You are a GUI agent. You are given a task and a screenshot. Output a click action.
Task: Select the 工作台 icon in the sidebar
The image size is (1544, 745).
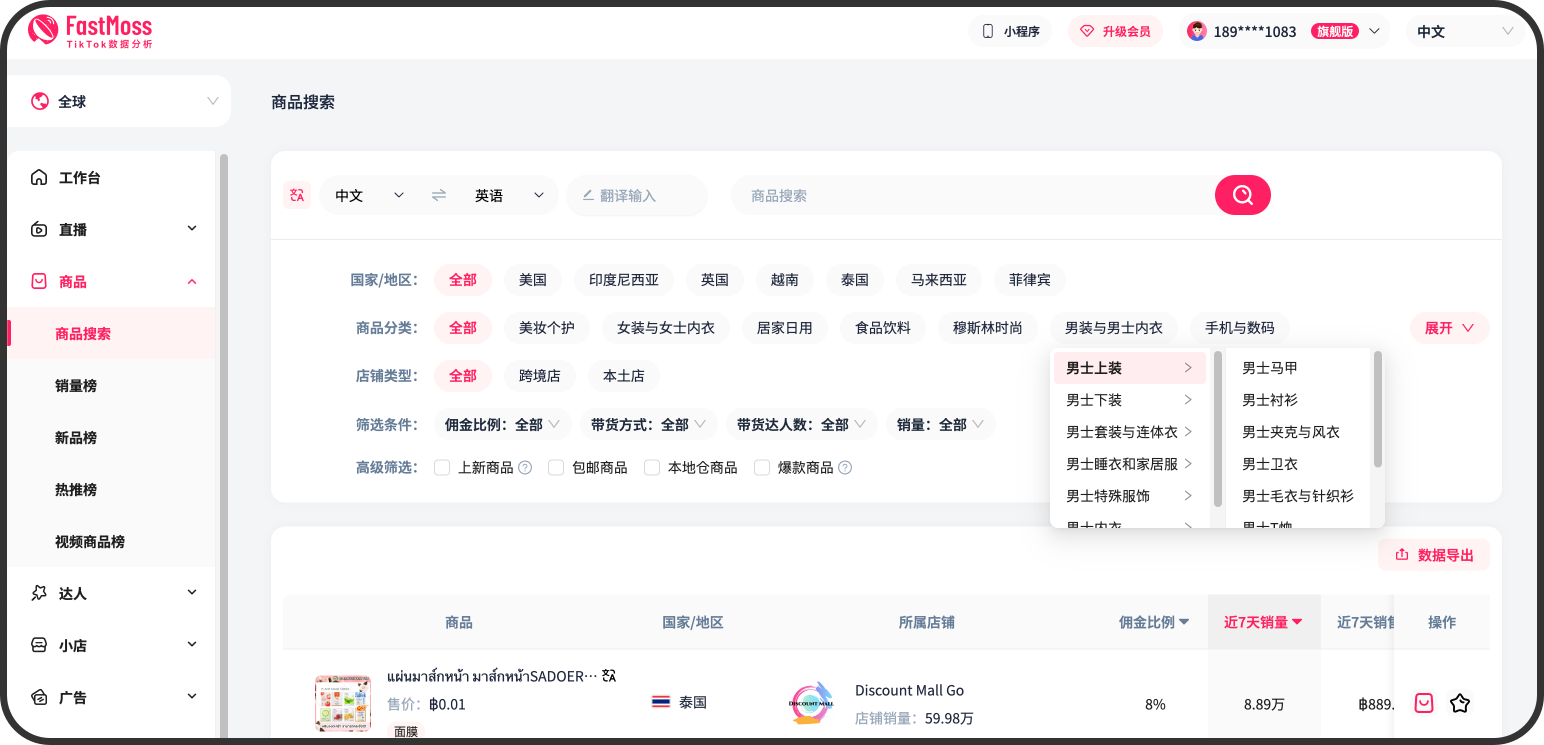click(37, 177)
